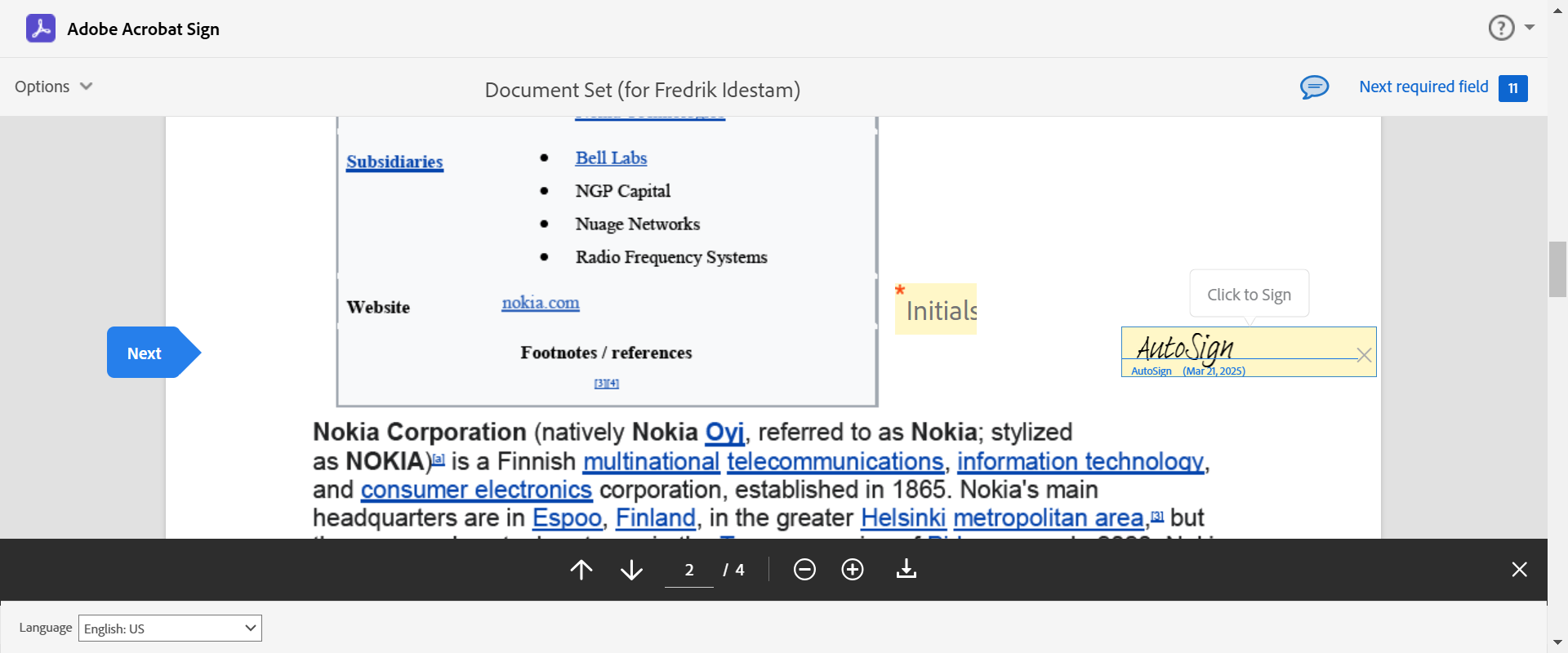This screenshot has width=1568, height=653.
Task: Zoom out using the minus icon
Action: [x=804, y=570]
